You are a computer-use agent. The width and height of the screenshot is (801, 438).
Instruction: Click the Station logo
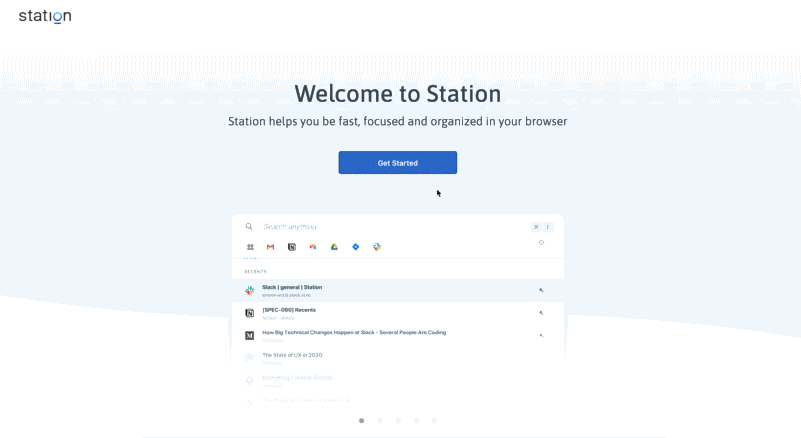tap(45, 16)
